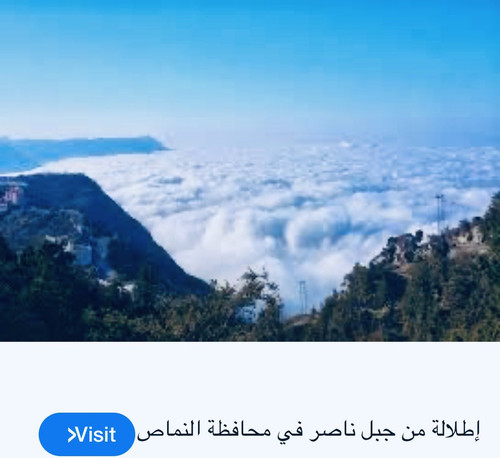The width and height of the screenshot is (500, 458).
Task: Click the chevron arrow inside the Visit button
Action: (72, 434)
